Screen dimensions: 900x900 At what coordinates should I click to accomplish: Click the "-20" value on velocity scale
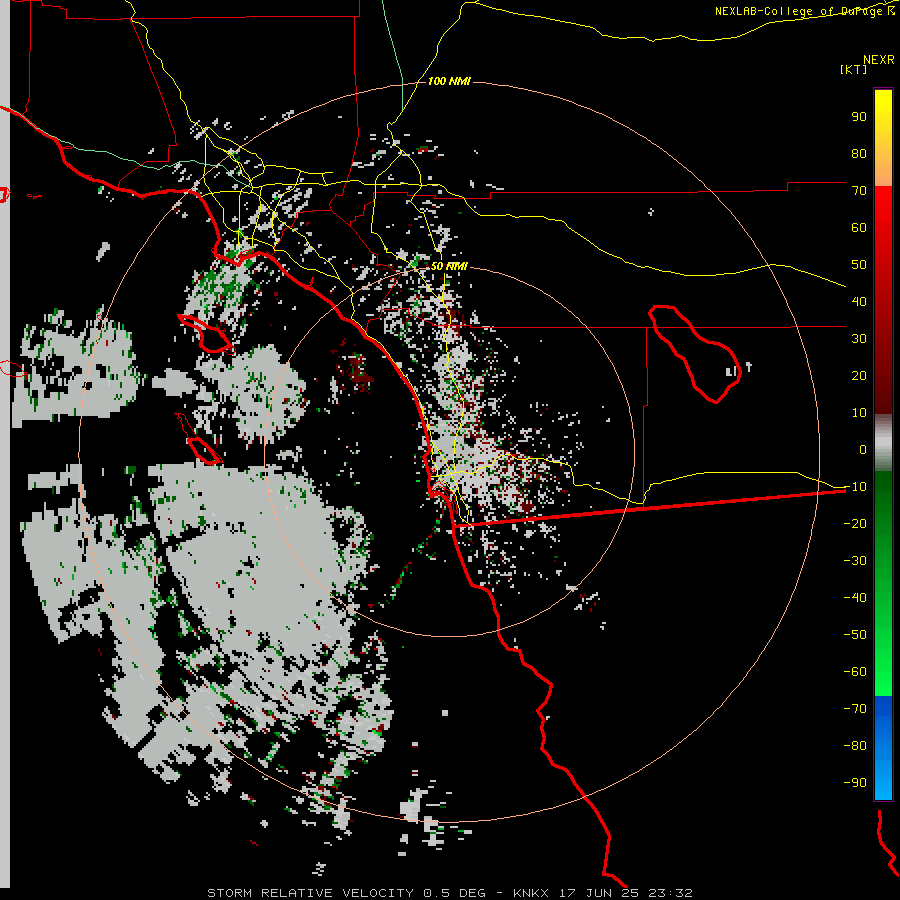click(855, 524)
